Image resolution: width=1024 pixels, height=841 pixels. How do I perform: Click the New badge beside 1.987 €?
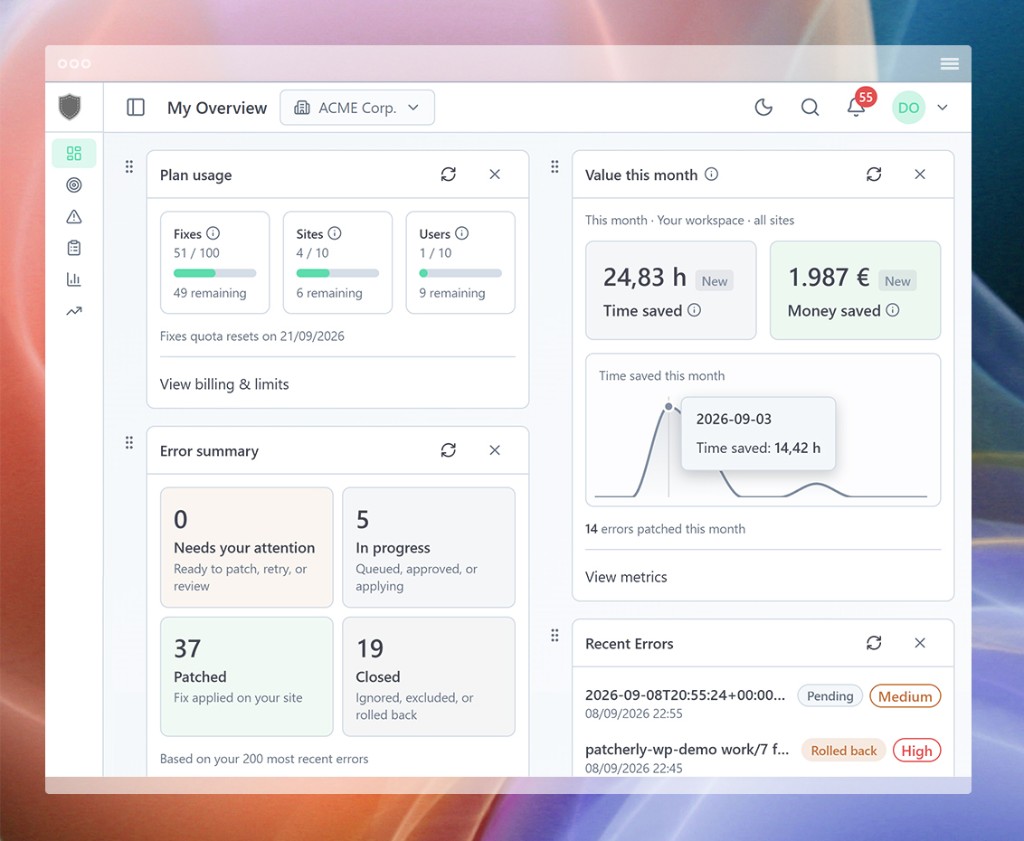tap(897, 281)
